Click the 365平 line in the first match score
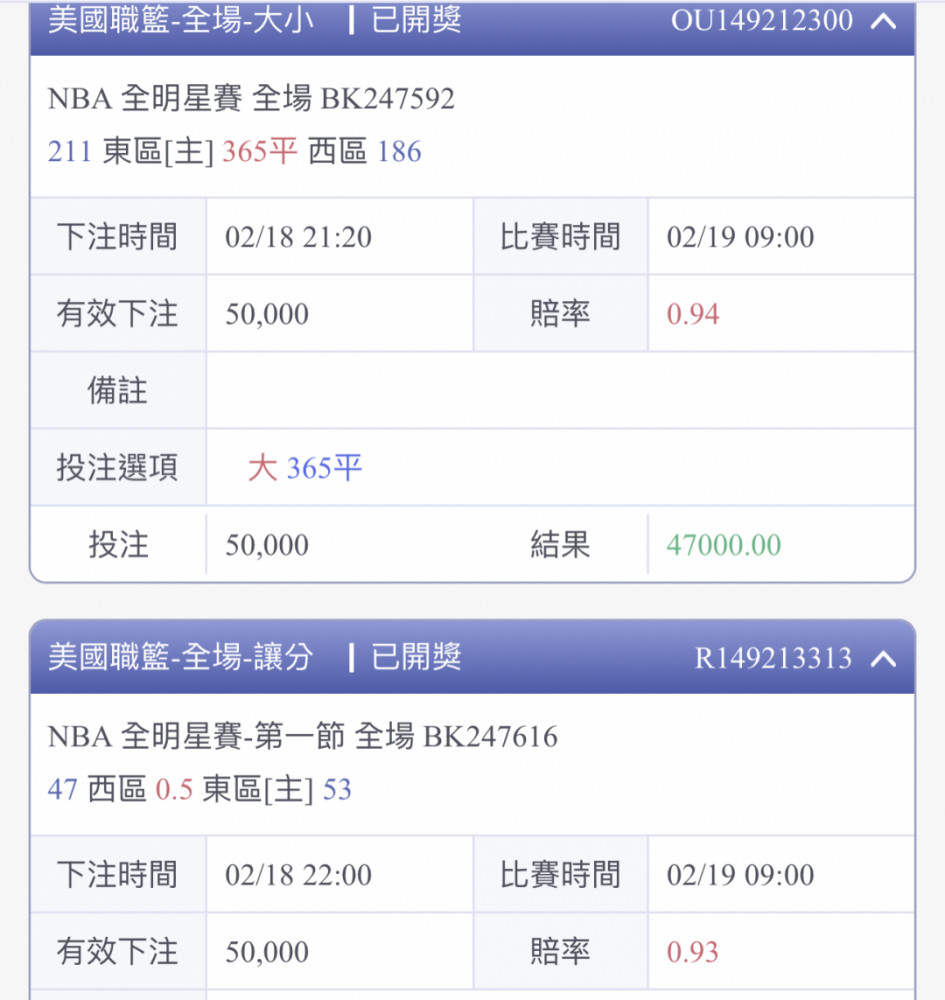Viewport: 945px width, 1000px height. click(x=260, y=152)
